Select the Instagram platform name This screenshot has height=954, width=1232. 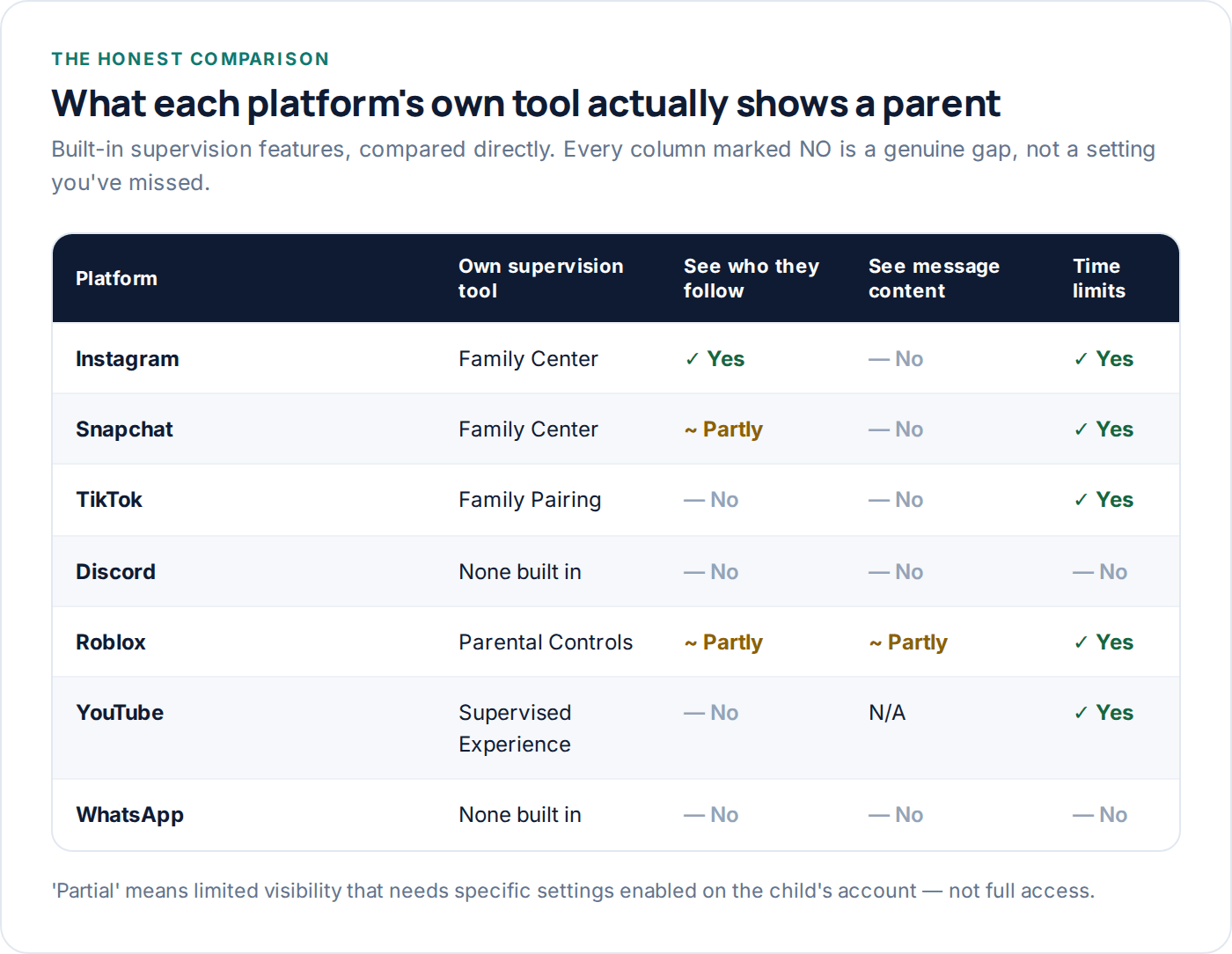pyautogui.click(x=128, y=359)
